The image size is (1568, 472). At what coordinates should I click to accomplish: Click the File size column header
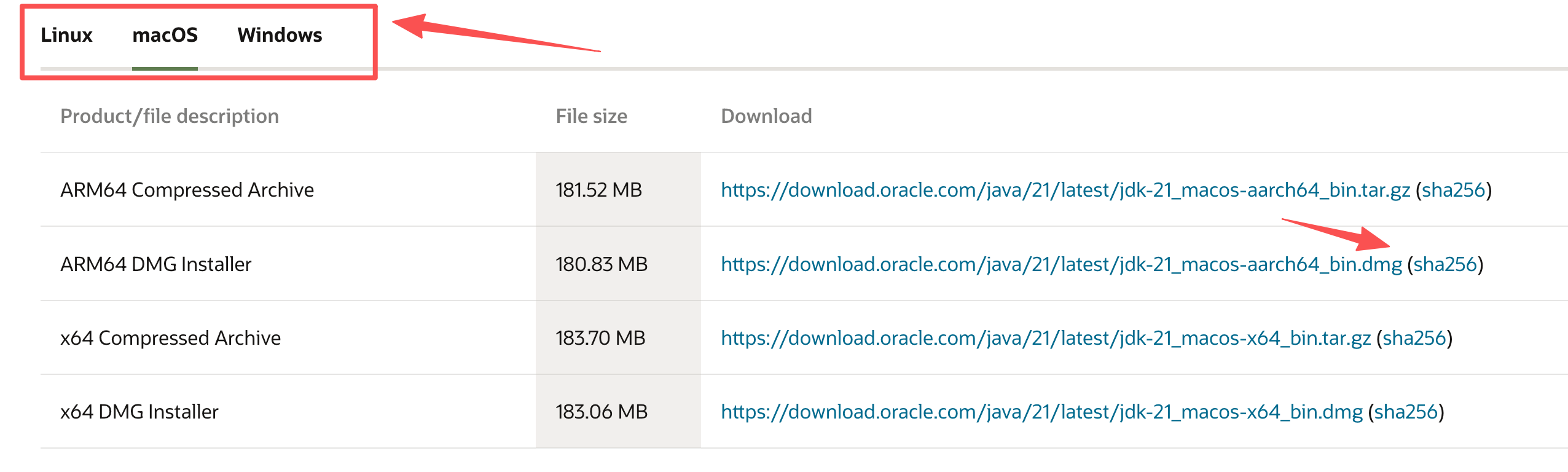coord(591,117)
